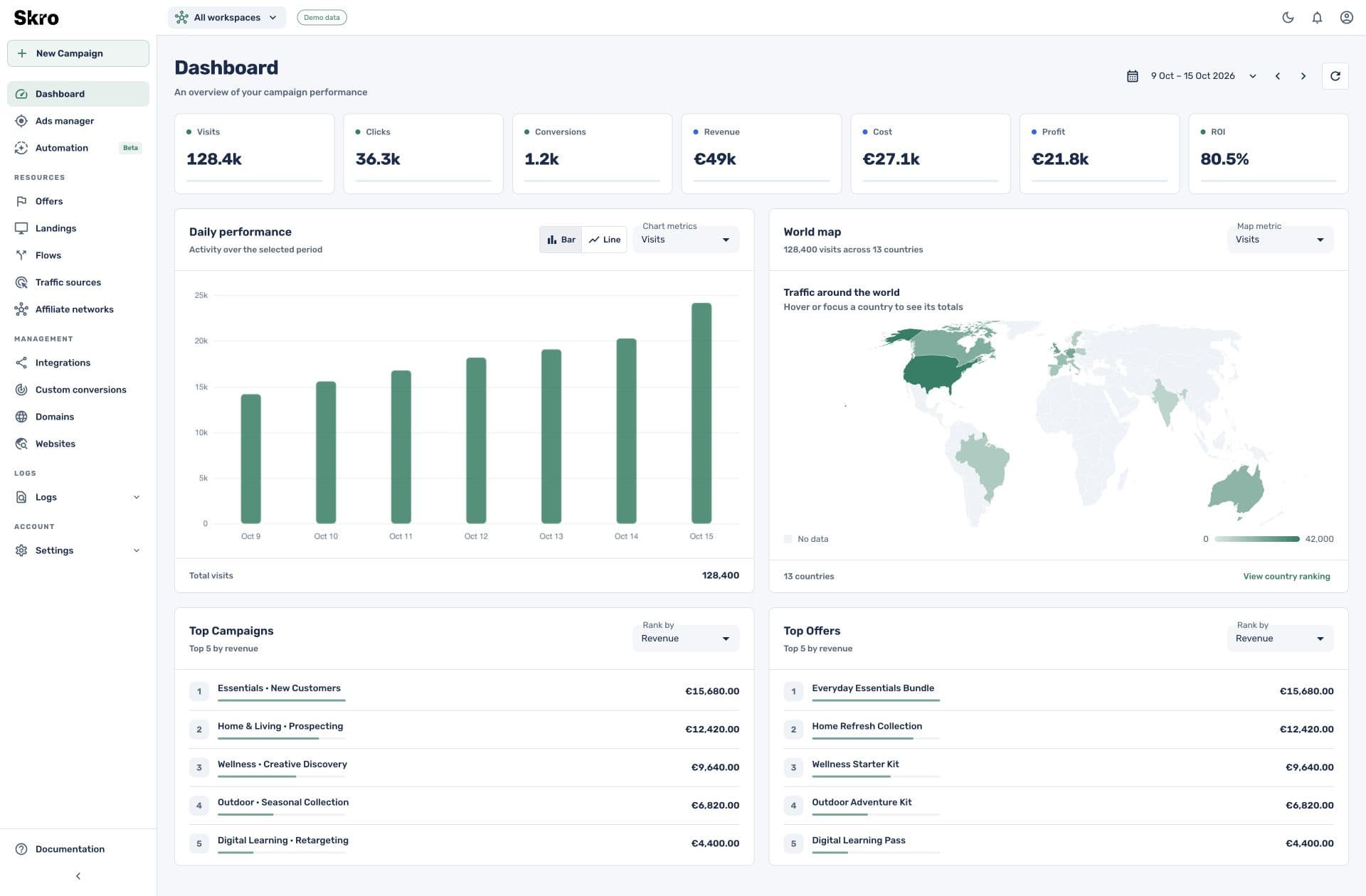Select the Profit €21.8k stat card

[x=1099, y=154]
